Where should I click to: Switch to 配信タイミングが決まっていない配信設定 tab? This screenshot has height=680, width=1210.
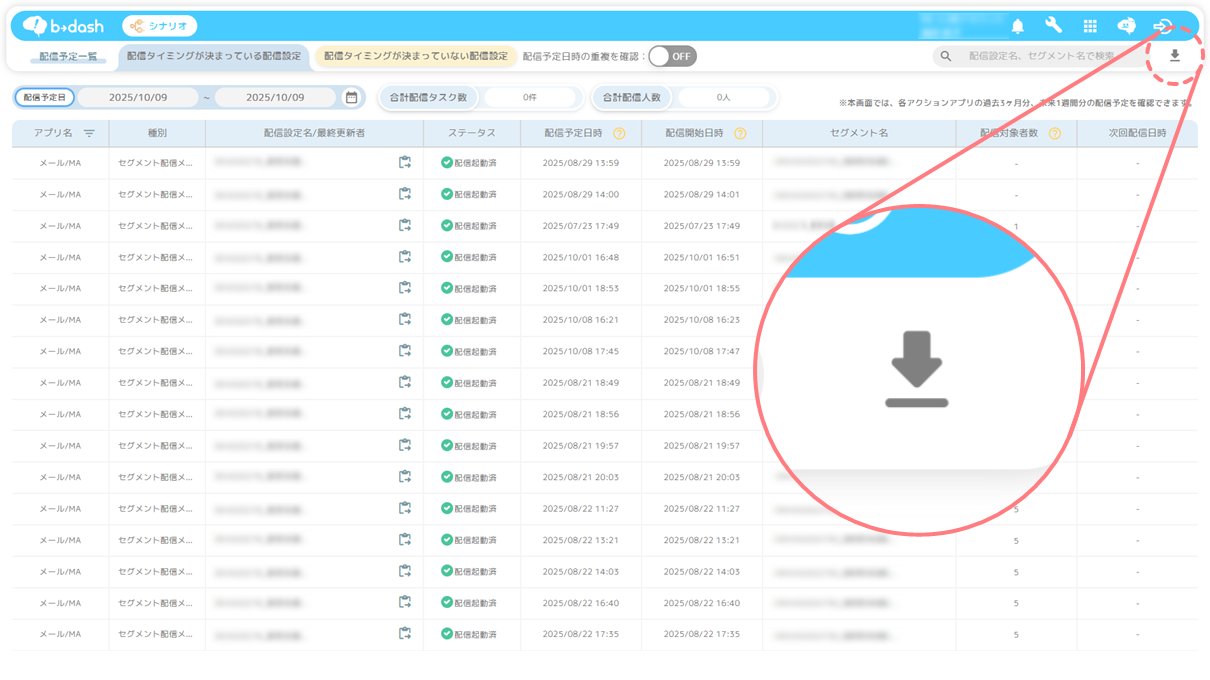(x=414, y=56)
